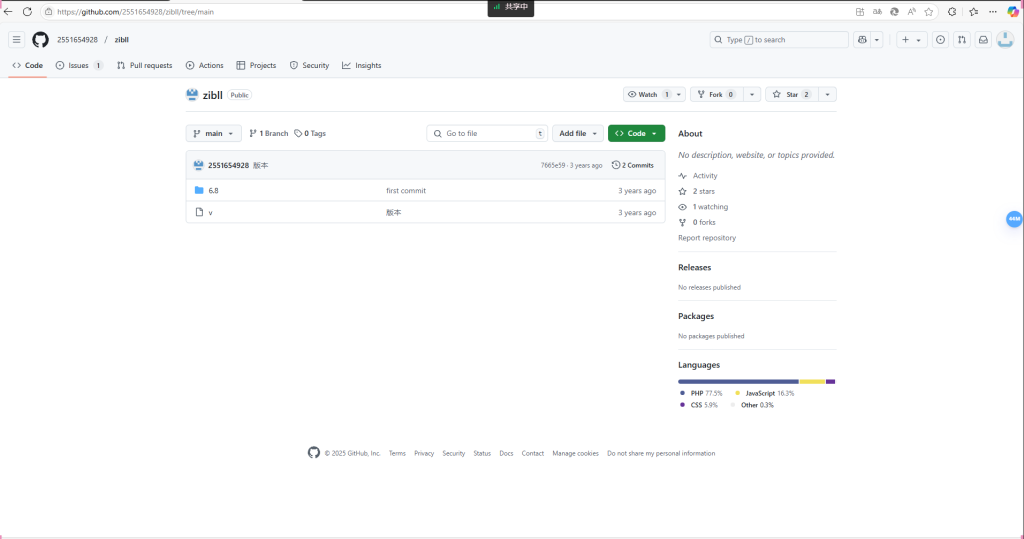Click the Go to file search field
The width and height of the screenshot is (1024, 539).
click(487, 133)
